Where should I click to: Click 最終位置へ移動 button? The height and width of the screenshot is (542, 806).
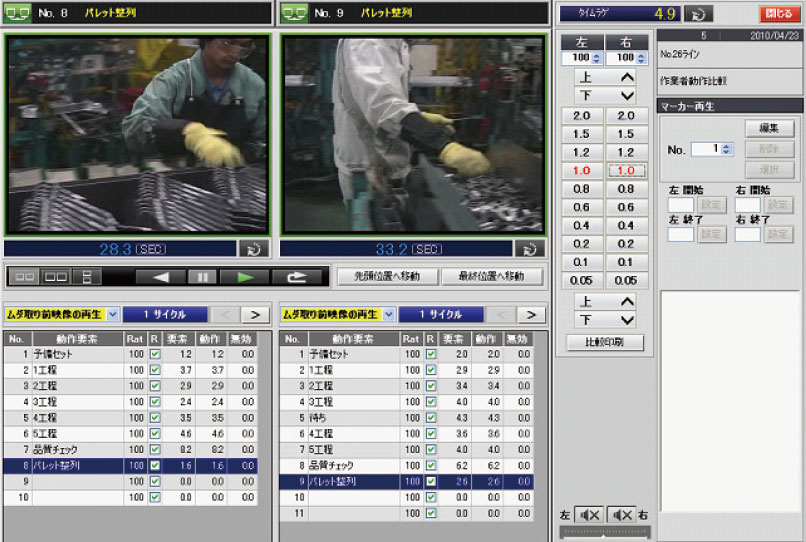point(491,277)
